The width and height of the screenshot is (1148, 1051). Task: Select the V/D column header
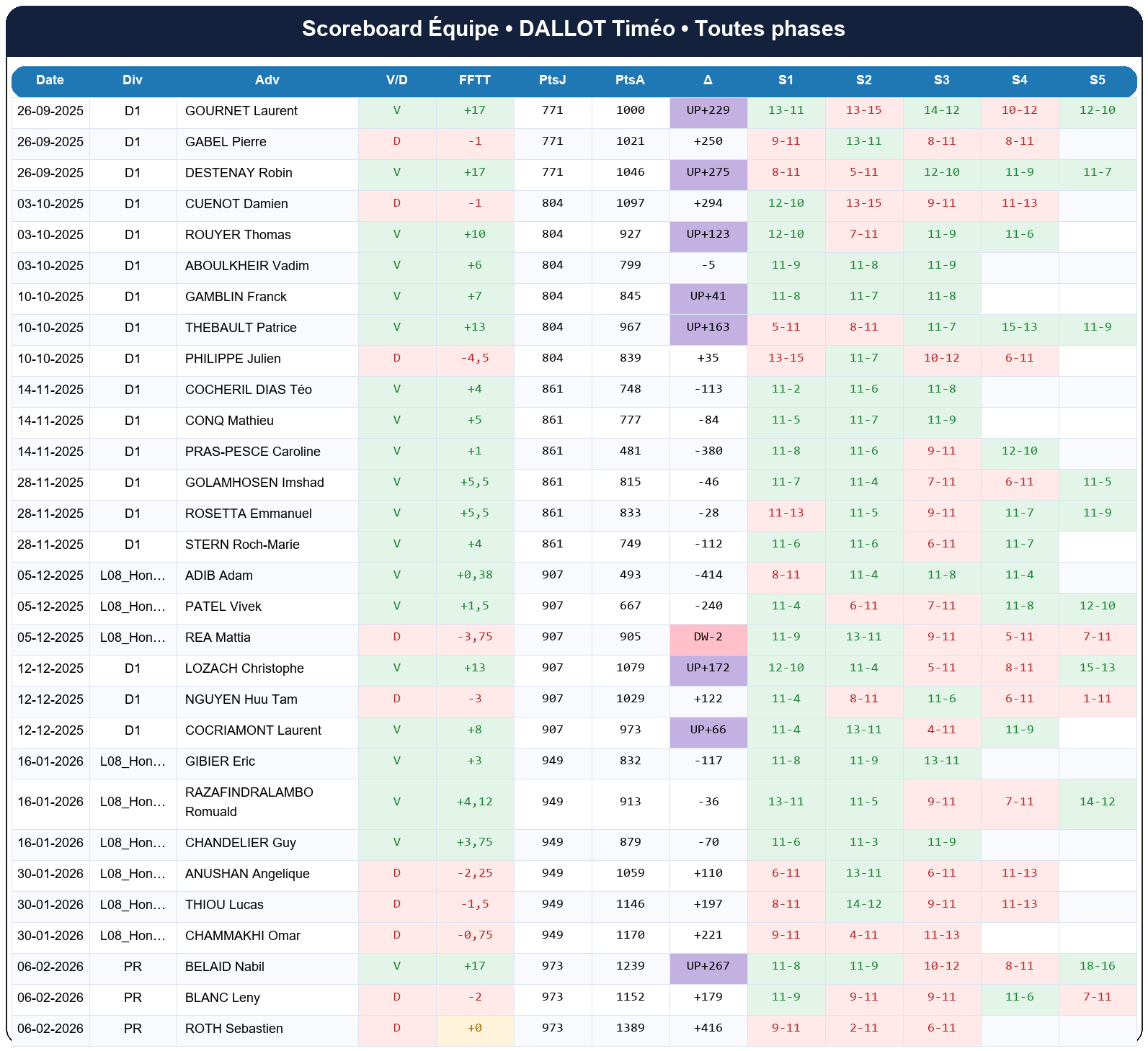pyautogui.click(x=396, y=80)
